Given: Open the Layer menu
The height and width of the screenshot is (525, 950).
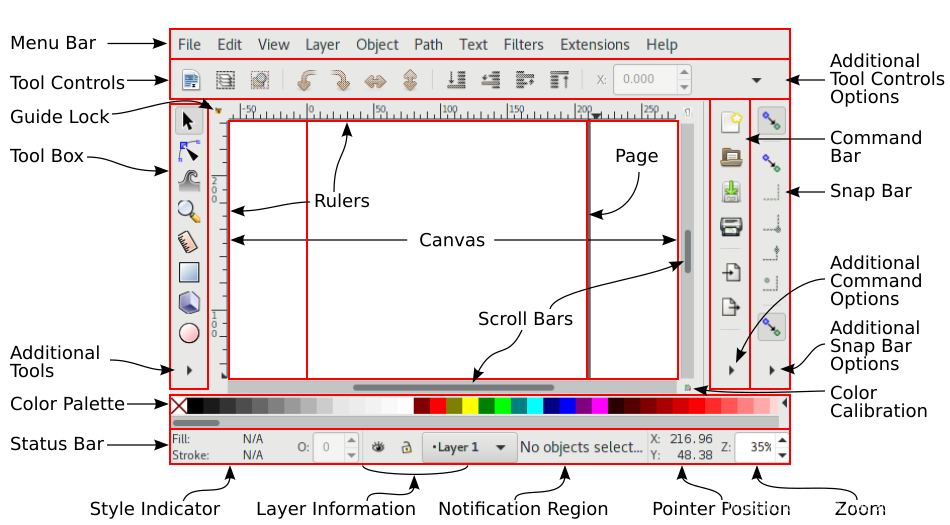Looking at the screenshot, I should coord(322,45).
